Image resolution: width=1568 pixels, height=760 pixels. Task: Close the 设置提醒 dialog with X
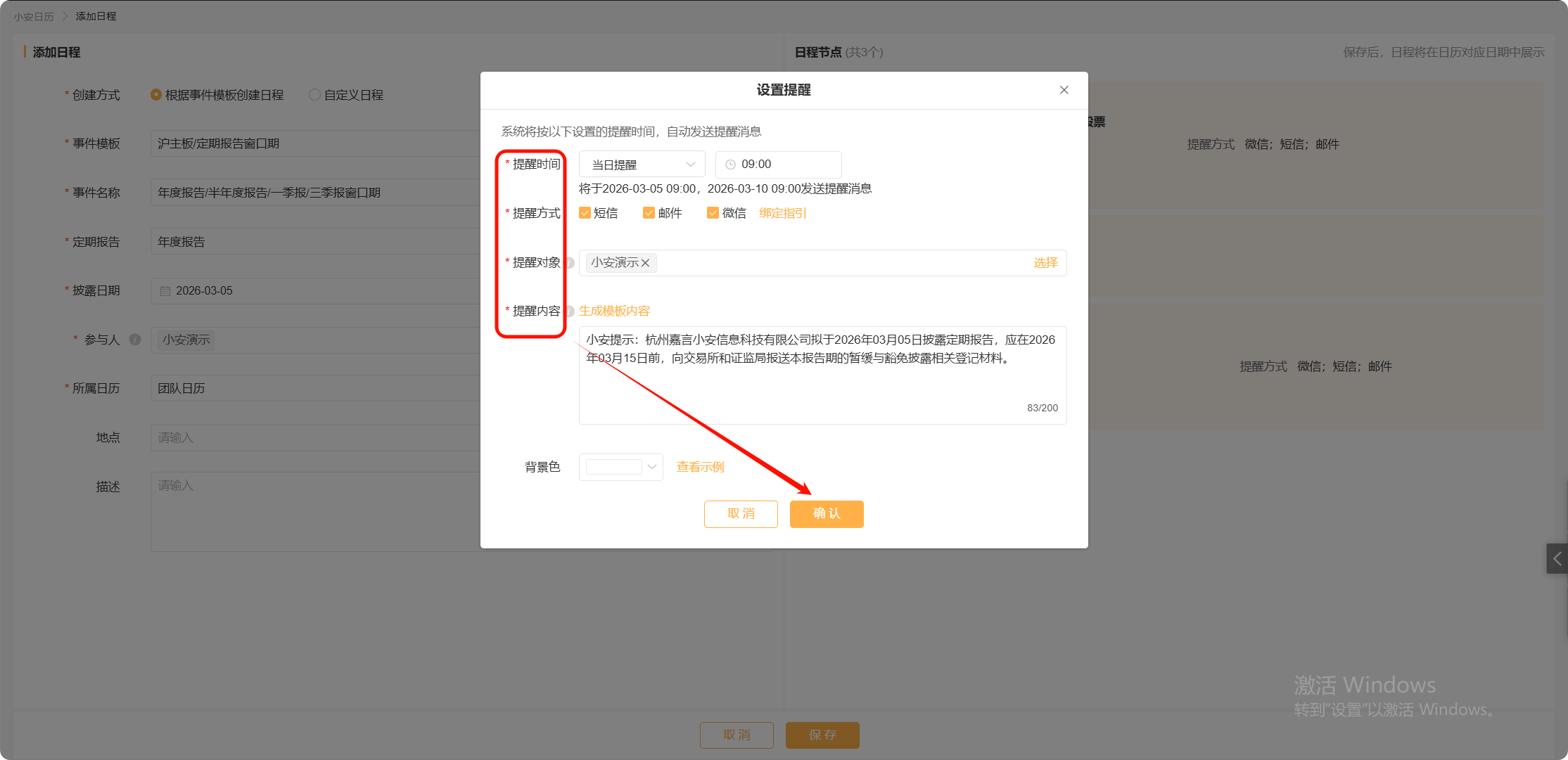(1064, 90)
